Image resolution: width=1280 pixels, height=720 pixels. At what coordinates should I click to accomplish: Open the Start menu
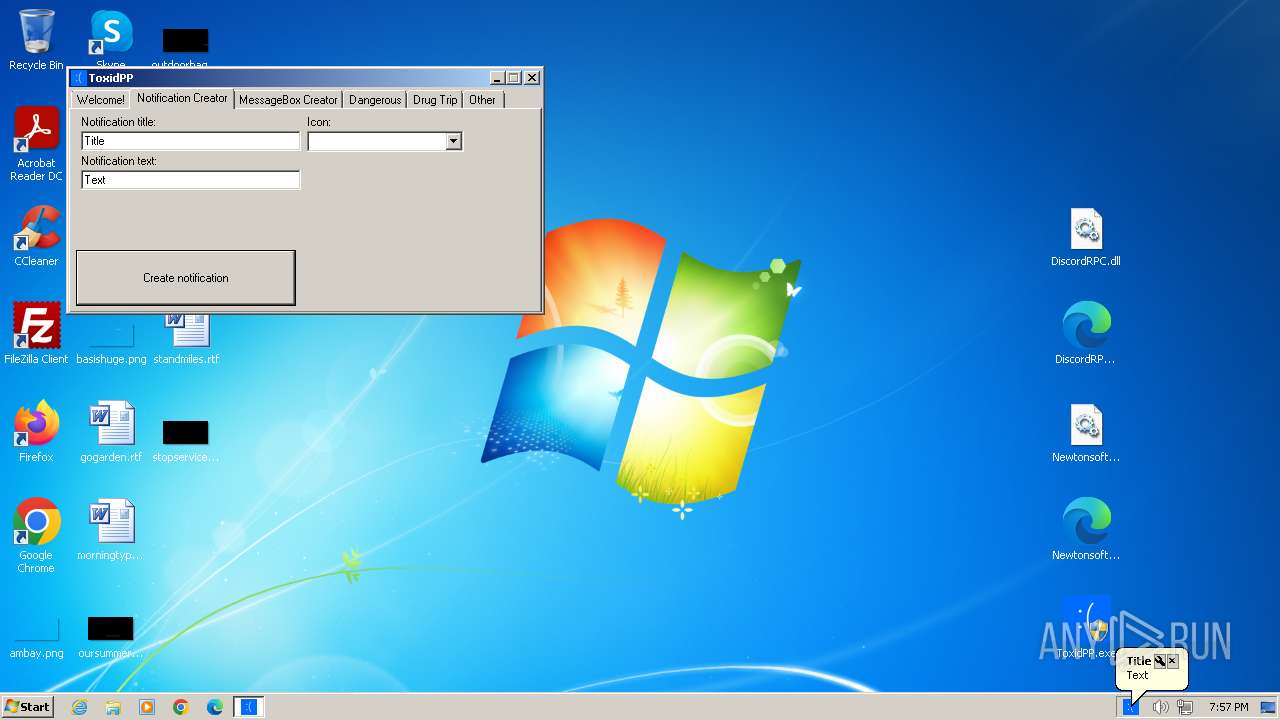[x=28, y=707]
